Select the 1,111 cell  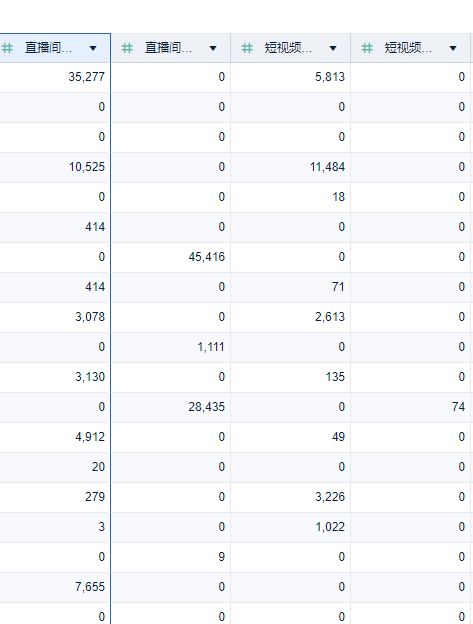(171, 347)
